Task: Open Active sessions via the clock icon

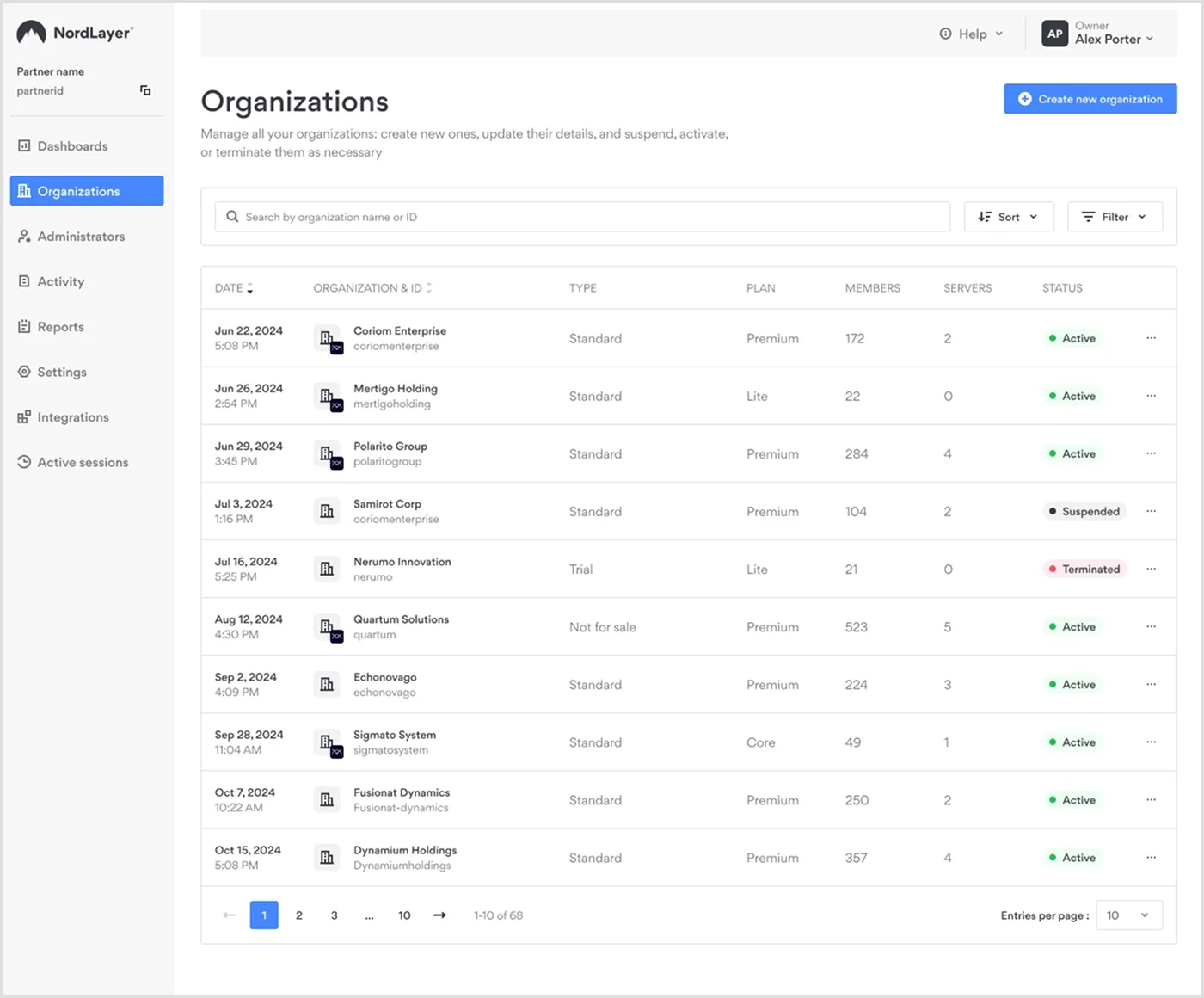Action: coord(22,462)
